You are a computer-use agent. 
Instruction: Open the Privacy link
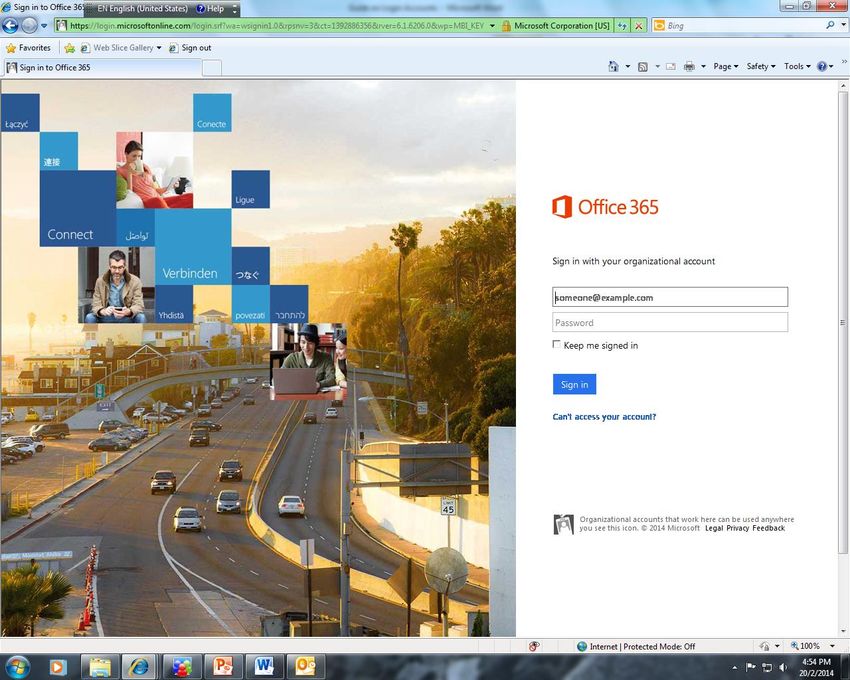(737, 528)
